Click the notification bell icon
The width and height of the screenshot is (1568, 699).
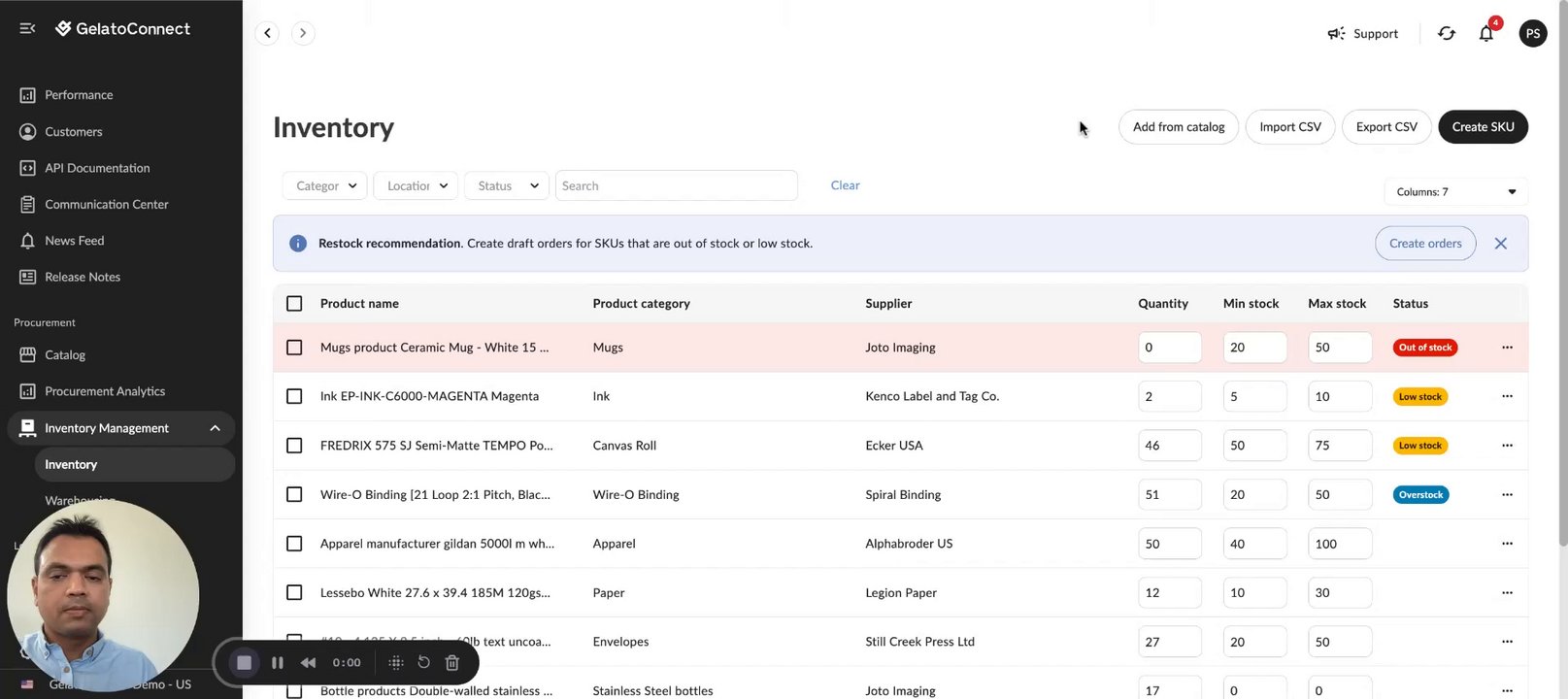[1485, 34]
